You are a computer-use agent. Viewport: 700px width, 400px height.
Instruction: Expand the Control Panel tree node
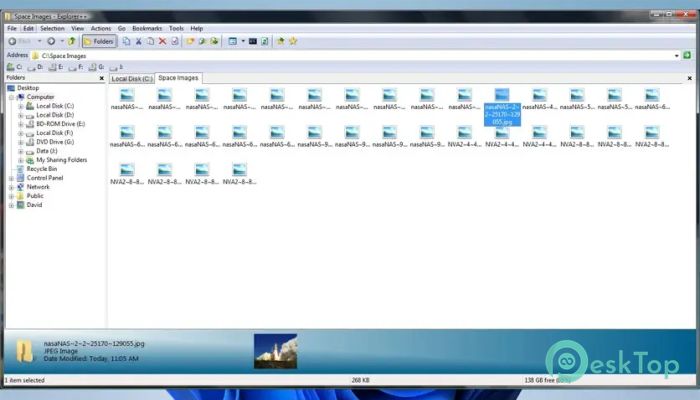pyautogui.click(x=12, y=178)
